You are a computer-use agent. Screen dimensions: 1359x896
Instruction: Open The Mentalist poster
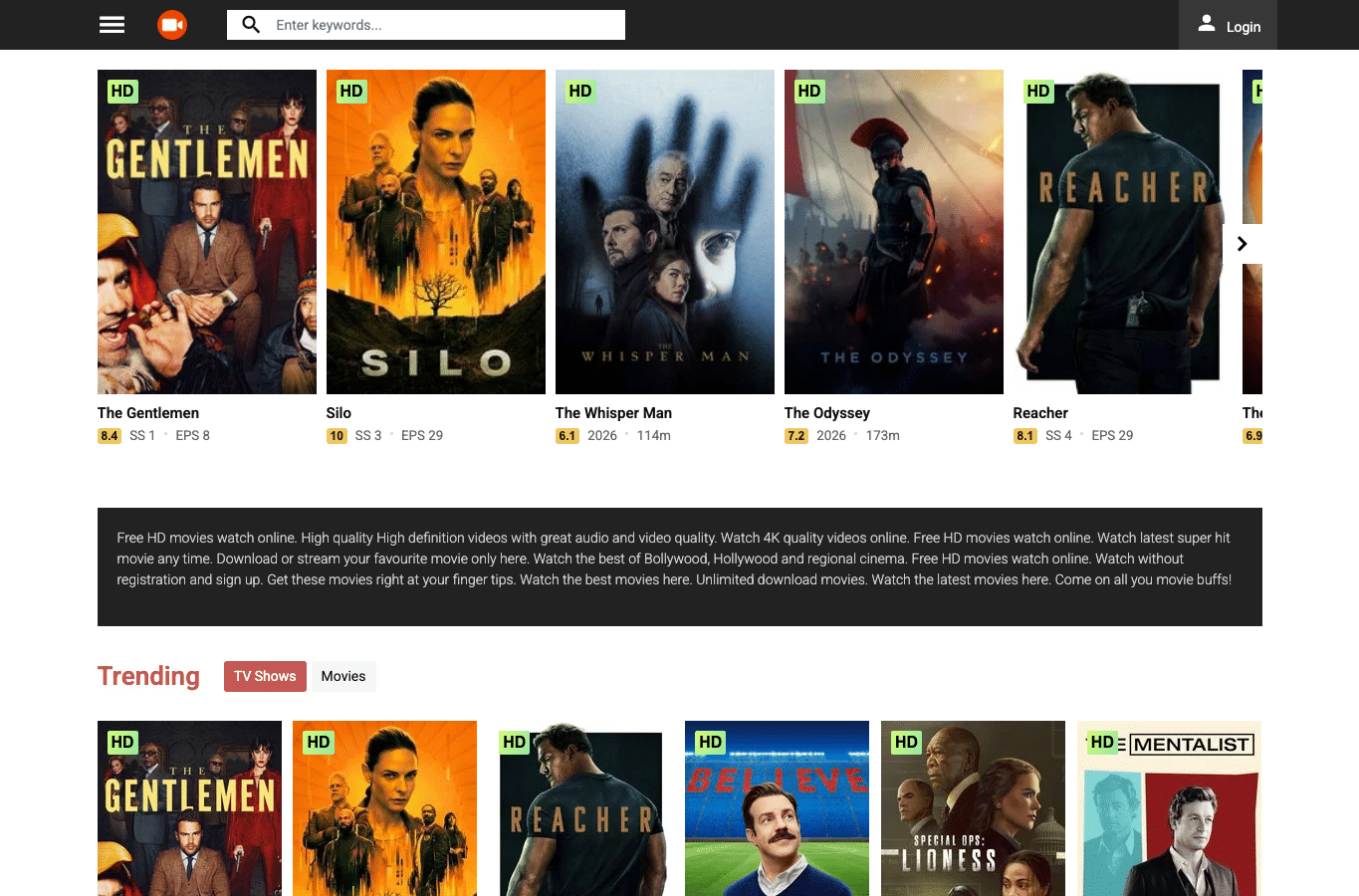click(x=1169, y=808)
